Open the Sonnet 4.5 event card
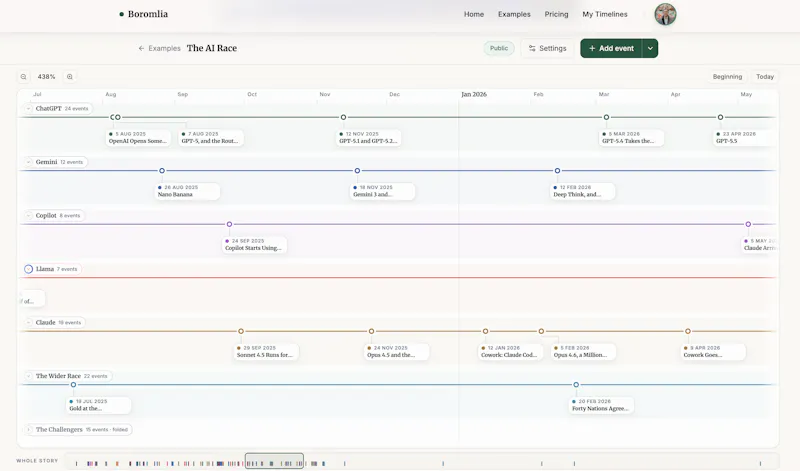This screenshot has width=800, height=471. point(266,352)
